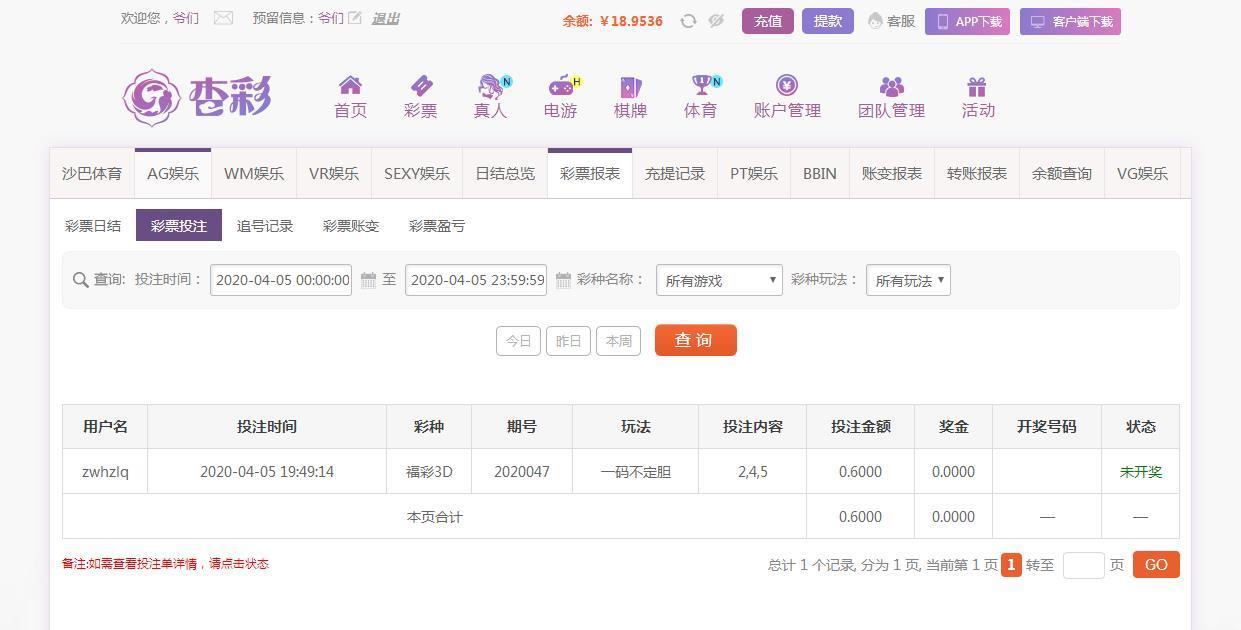Open the 彩票 lottery ticket icon
The height and width of the screenshot is (630, 1241).
pyautogui.click(x=420, y=86)
